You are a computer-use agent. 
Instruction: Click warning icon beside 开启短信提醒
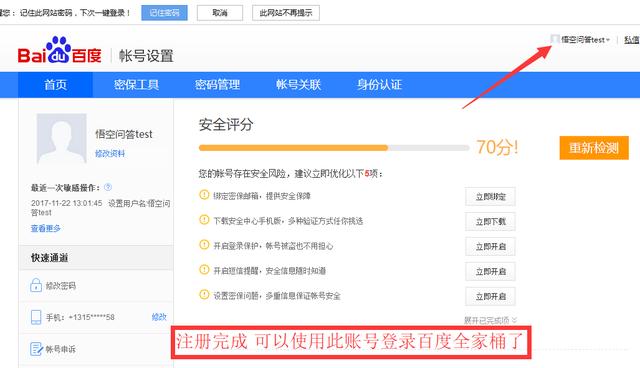click(x=204, y=270)
